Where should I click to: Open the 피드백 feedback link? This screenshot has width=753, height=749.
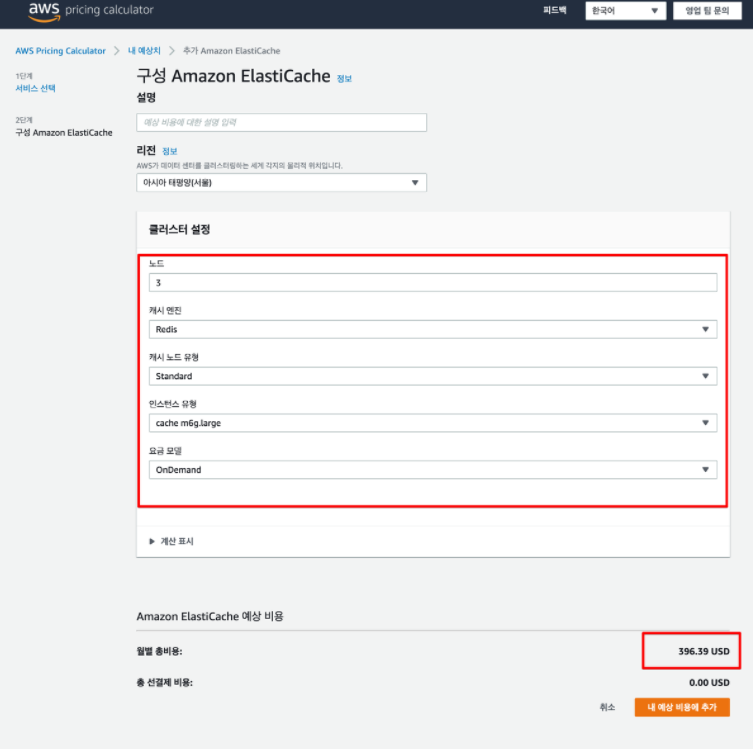point(555,10)
